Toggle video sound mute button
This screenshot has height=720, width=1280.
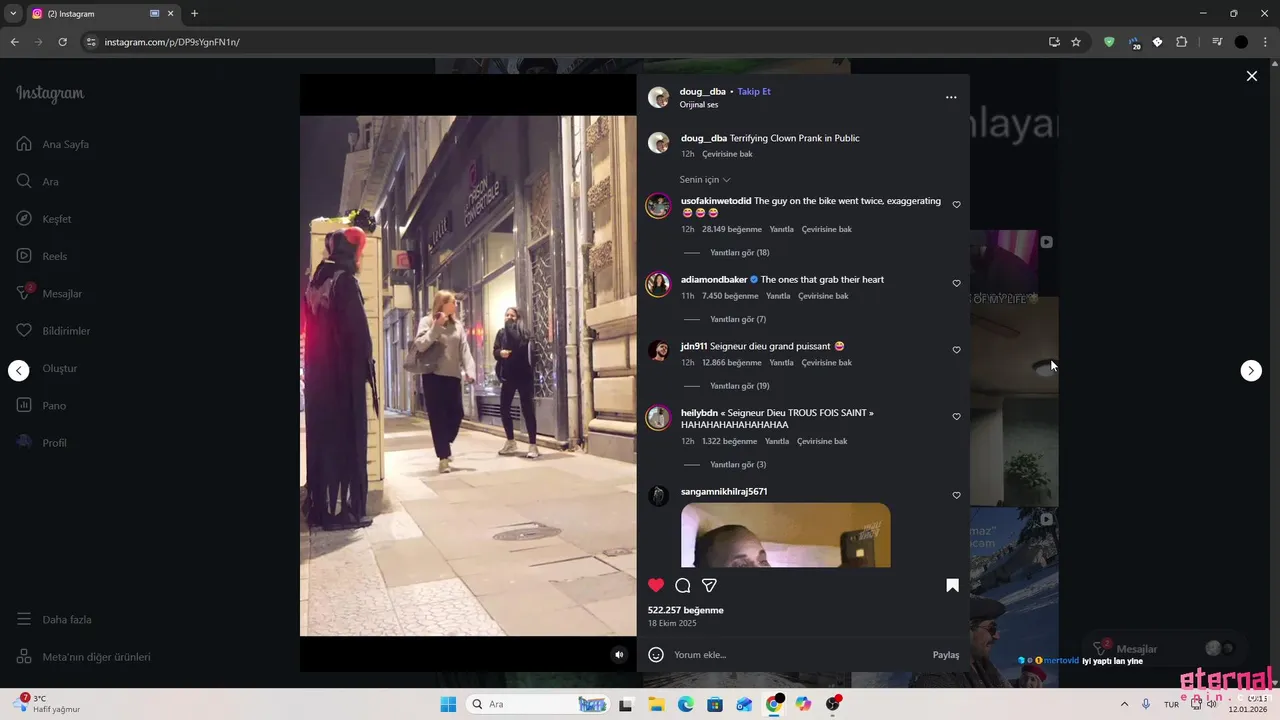coord(619,655)
